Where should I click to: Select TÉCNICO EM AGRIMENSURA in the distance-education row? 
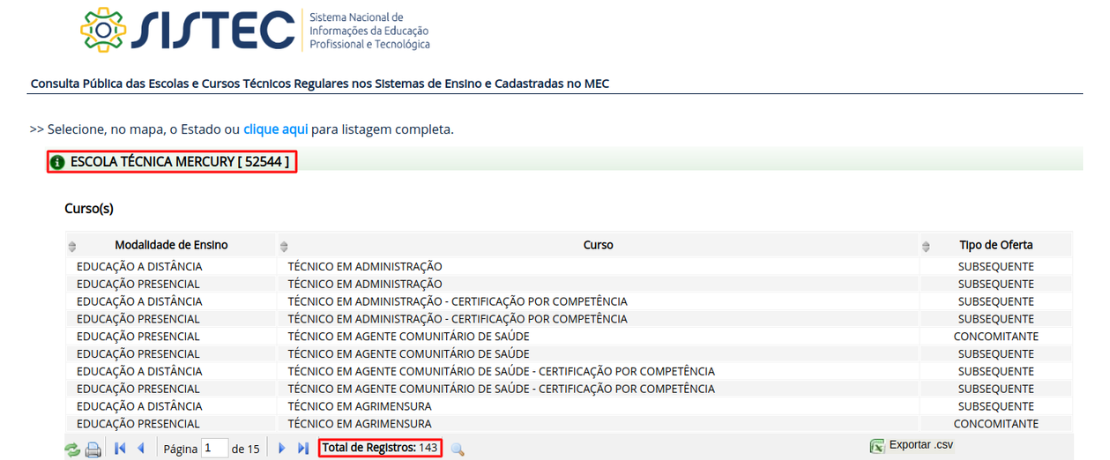click(360, 406)
